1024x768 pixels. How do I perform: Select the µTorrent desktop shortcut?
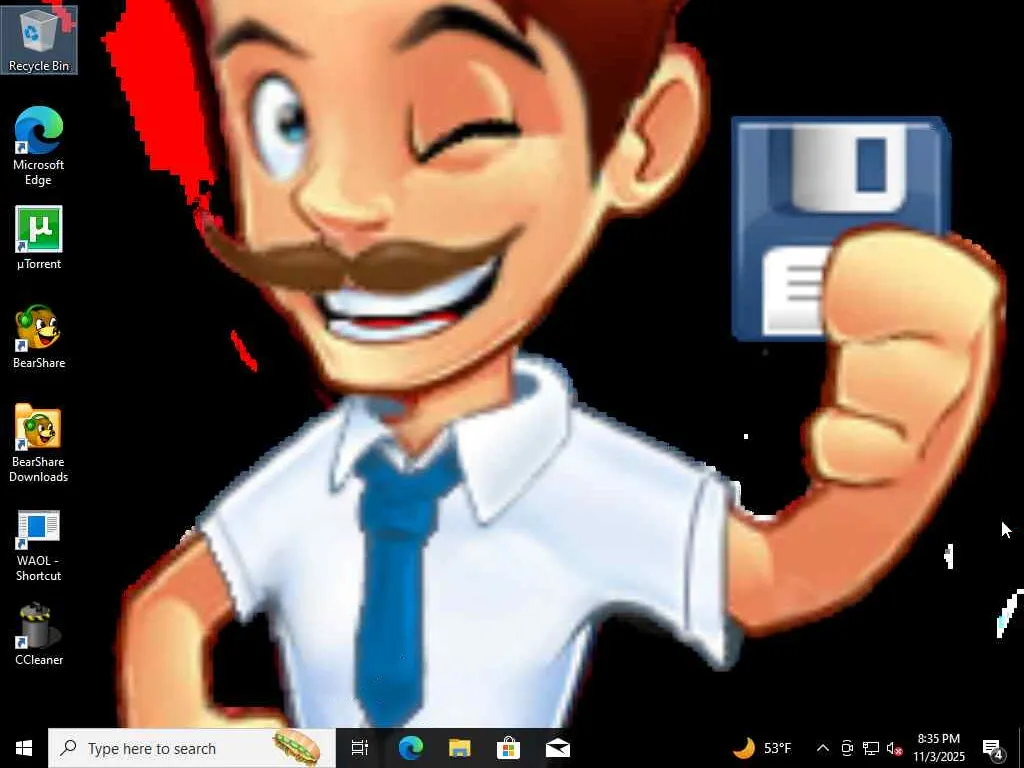click(39, 238)
